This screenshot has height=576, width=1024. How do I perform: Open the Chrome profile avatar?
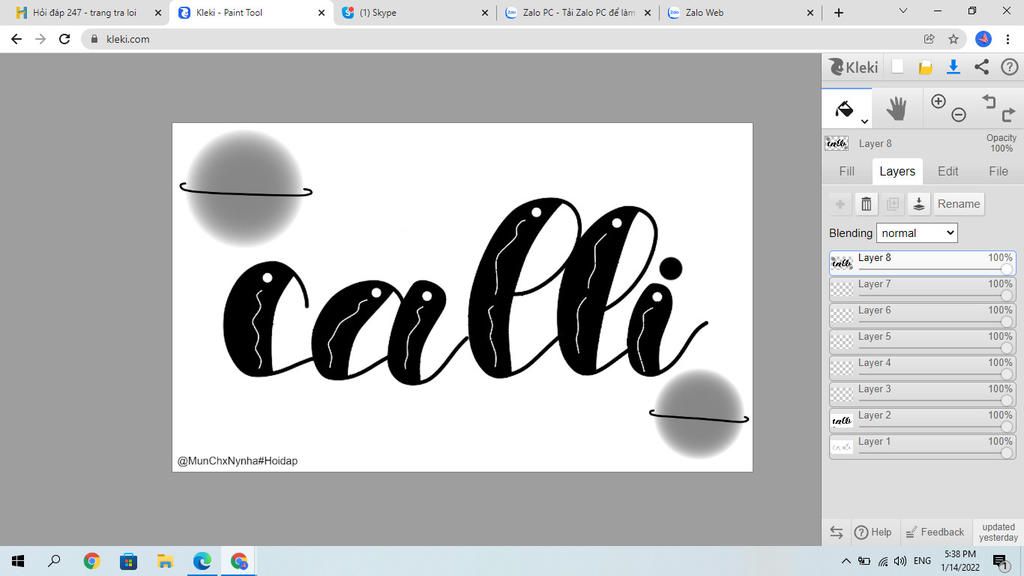pyautogui.click(x=983, y=39)
